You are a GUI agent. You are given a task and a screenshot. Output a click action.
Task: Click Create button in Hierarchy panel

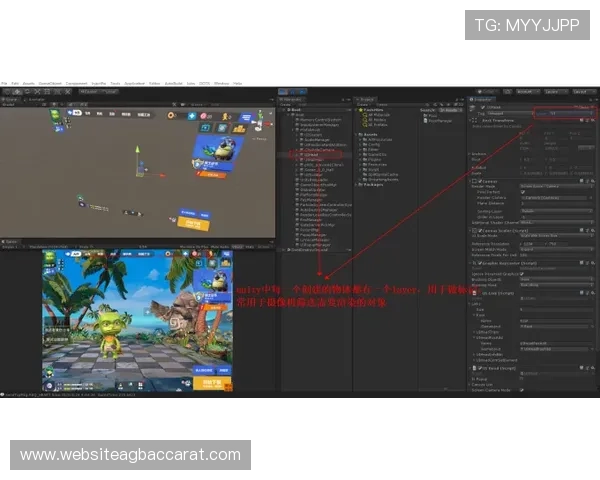285,104
